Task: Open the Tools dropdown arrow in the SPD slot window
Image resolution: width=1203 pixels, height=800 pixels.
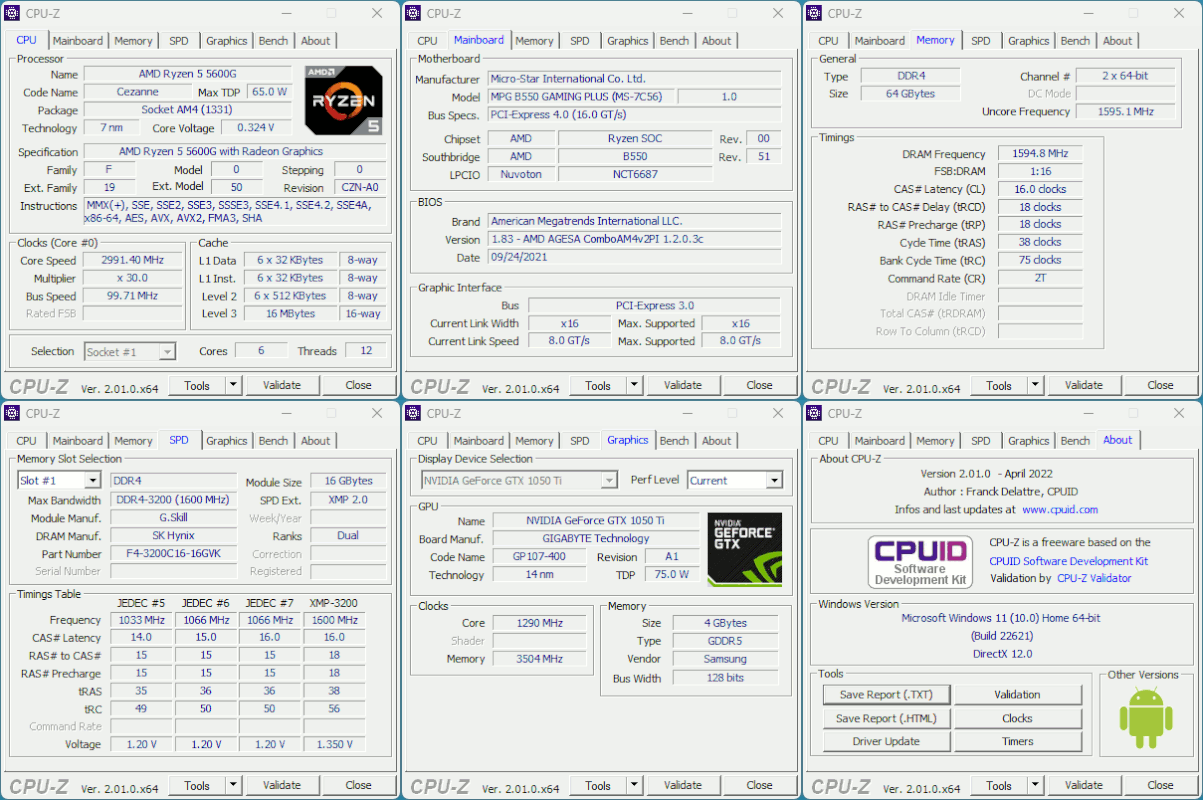Action: (x=233, y=785)
